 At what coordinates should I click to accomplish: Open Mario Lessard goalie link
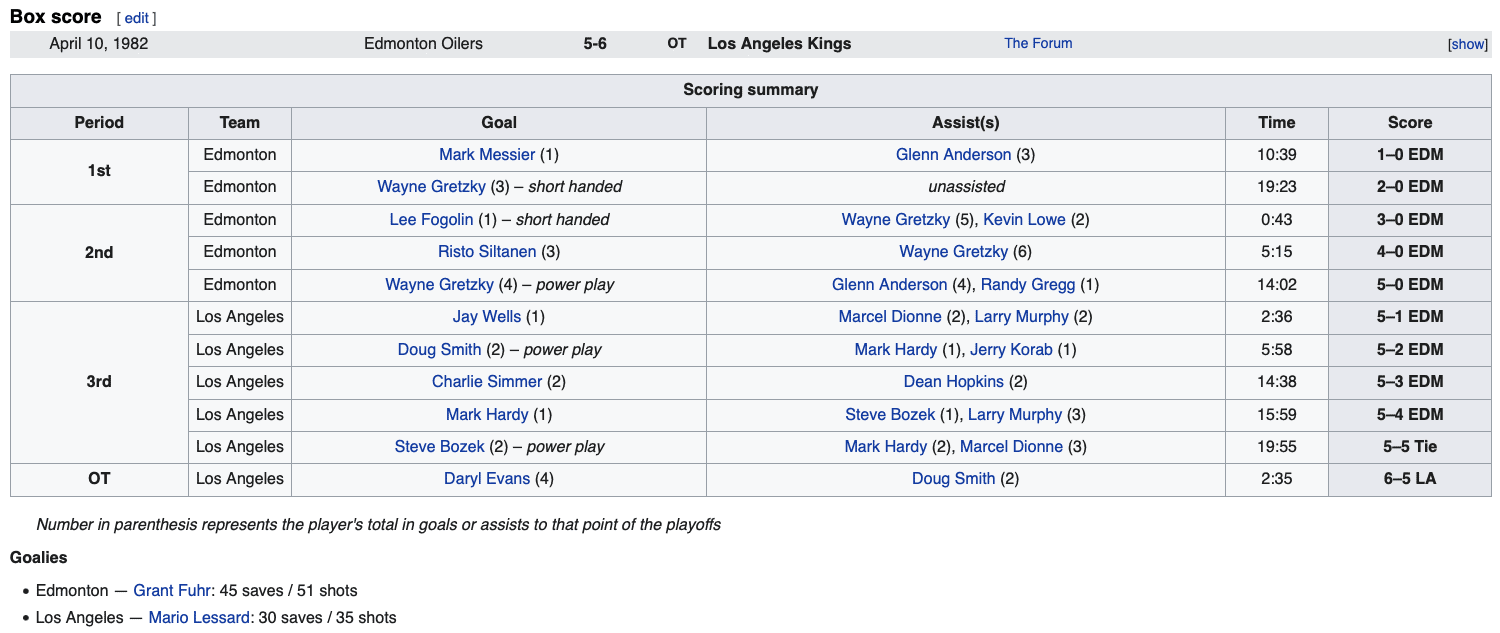(x=200, y=617)
